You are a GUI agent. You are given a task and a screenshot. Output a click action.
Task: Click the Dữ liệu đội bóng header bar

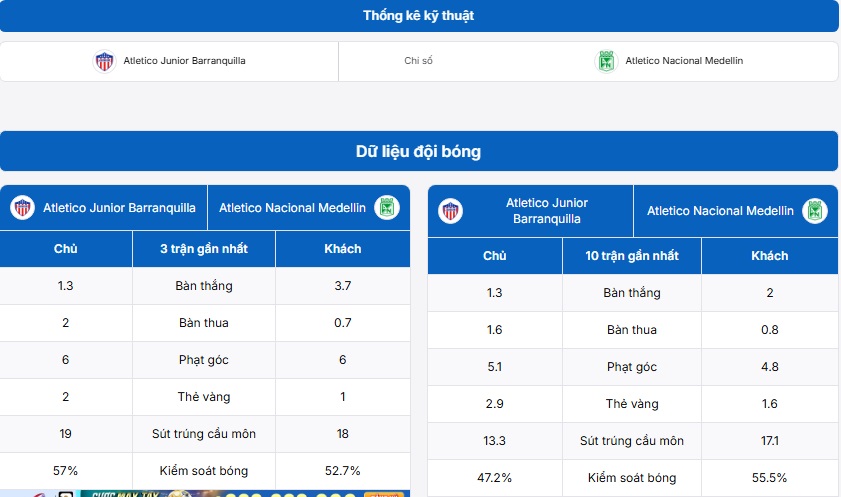click(x=419, y=151)
